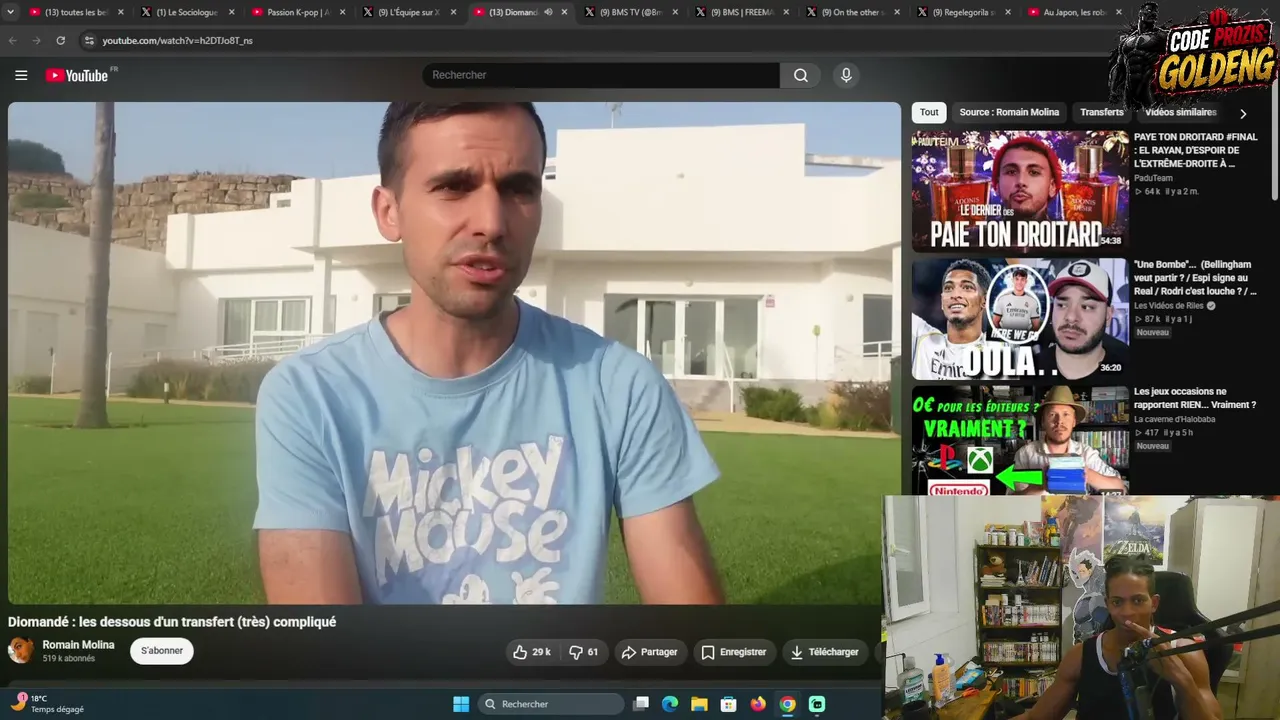The height and width of the screenshot is (720, 1280).
Task: Close the '(1) Le Sociologue' tab
Action: [232, 12]
